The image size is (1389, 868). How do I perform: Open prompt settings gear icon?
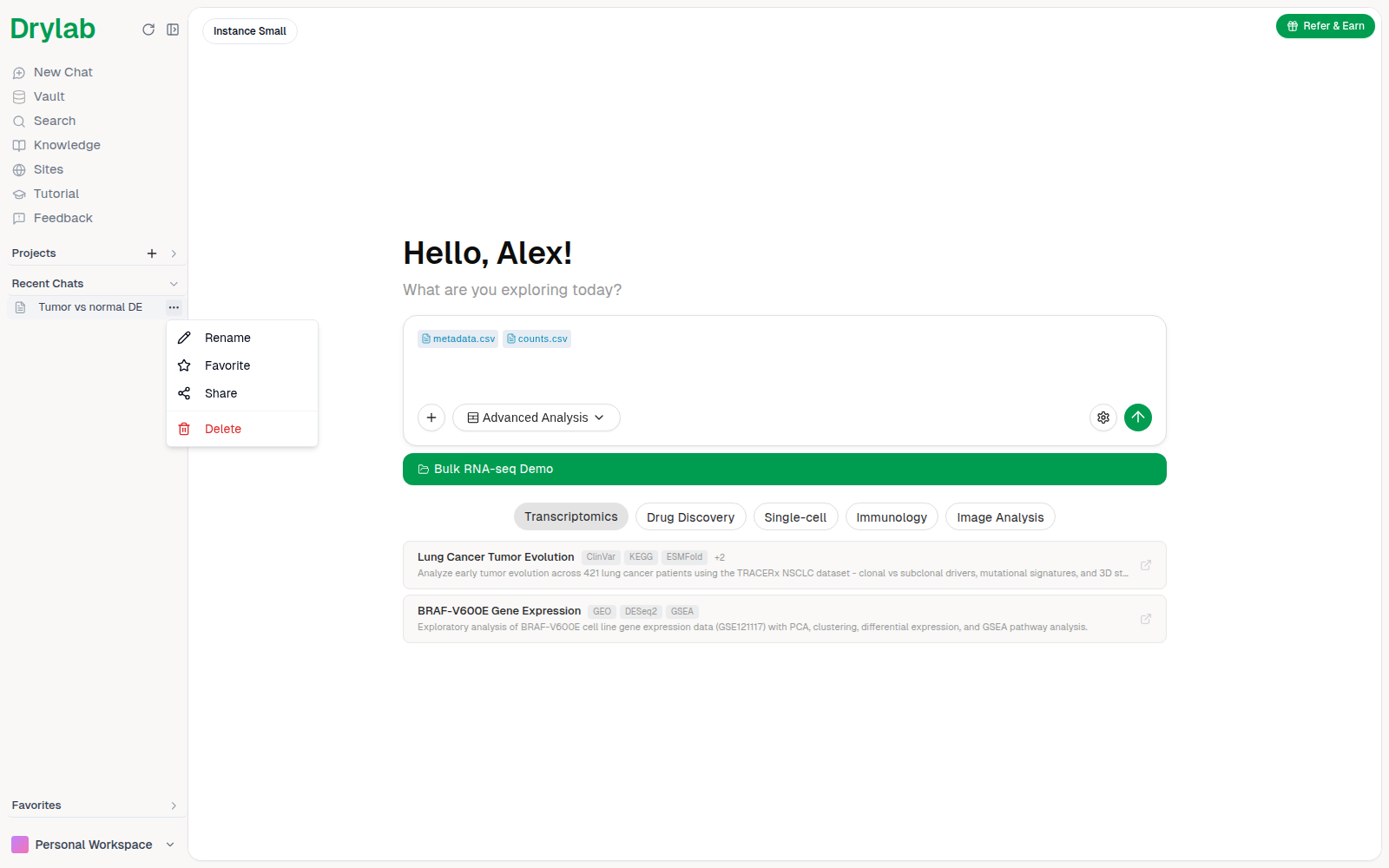(x=1103, y=418)
